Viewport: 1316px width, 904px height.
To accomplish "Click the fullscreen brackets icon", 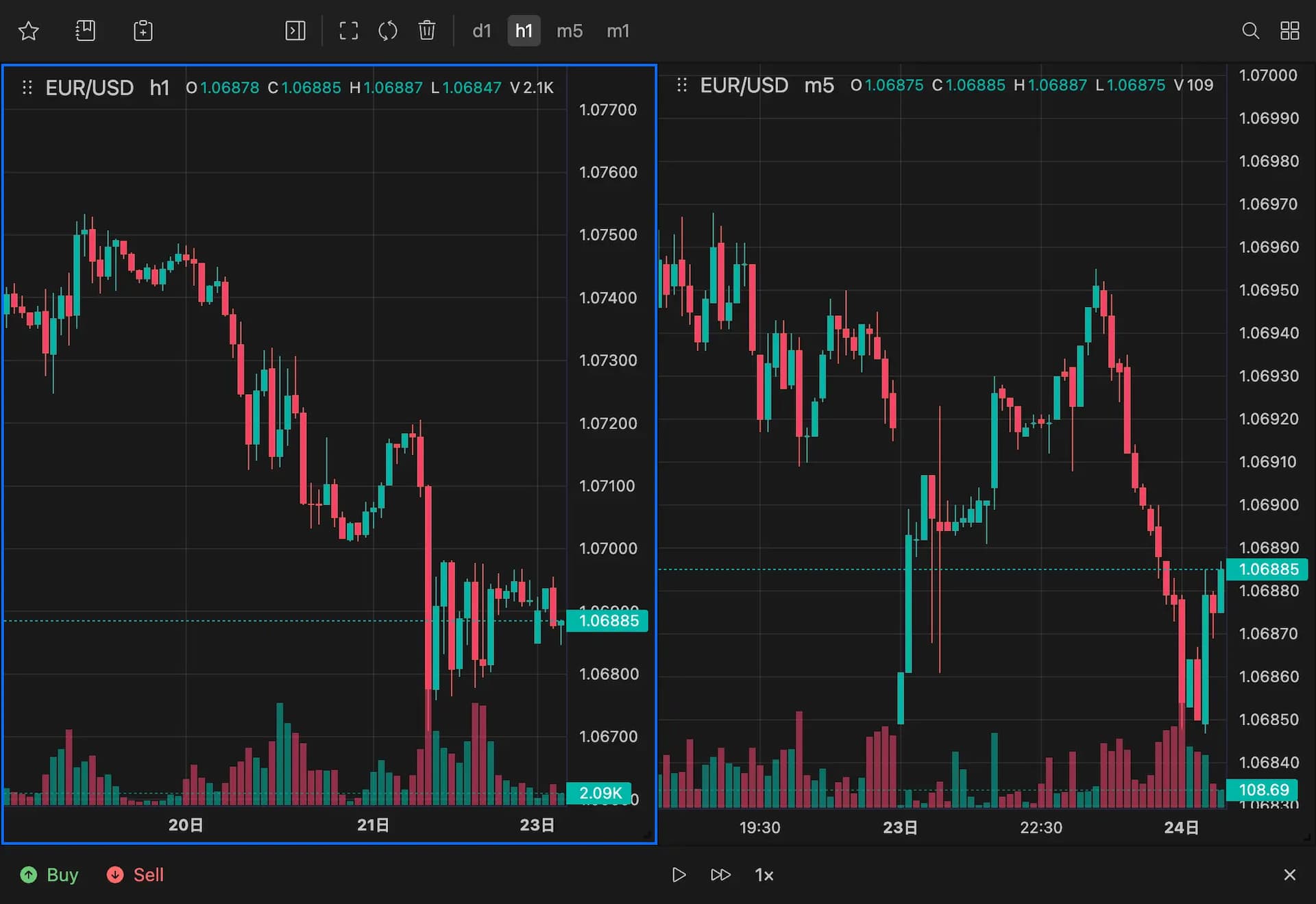I will tap(349, 31).
